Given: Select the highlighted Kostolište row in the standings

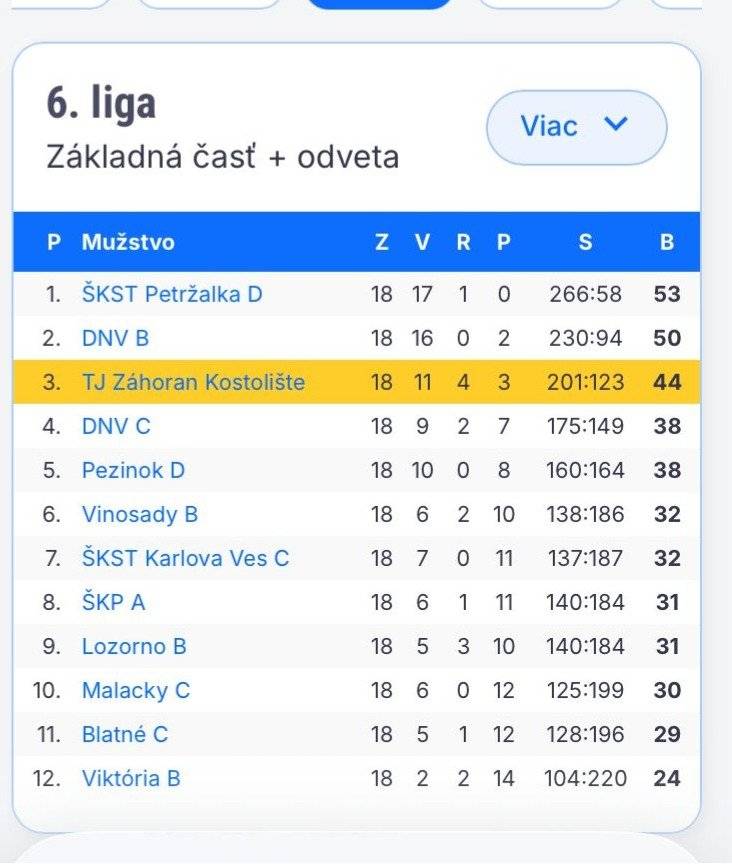Looking at the screenshot, I should 366,382.
